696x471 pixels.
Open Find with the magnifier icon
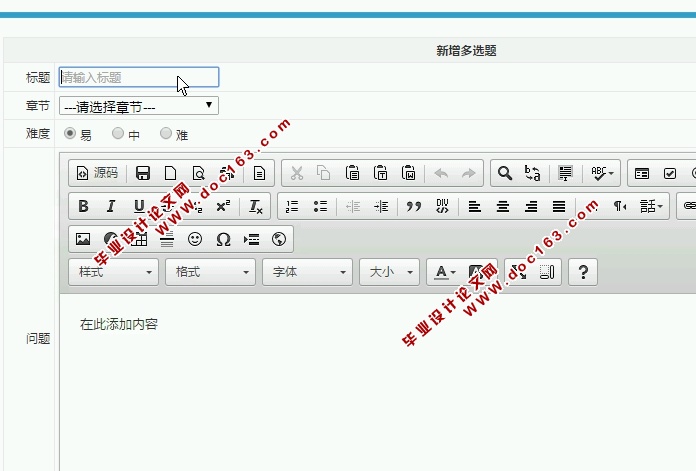tap(505, 173)
